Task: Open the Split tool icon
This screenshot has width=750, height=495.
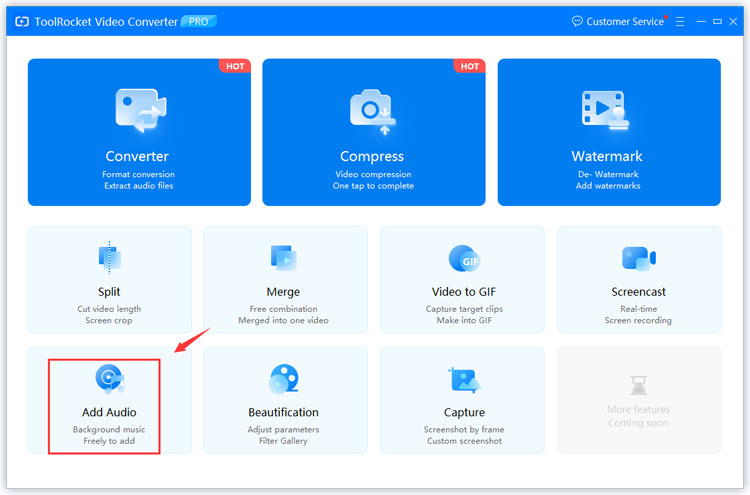Action: pyautogui.click(x=110, y=258)
